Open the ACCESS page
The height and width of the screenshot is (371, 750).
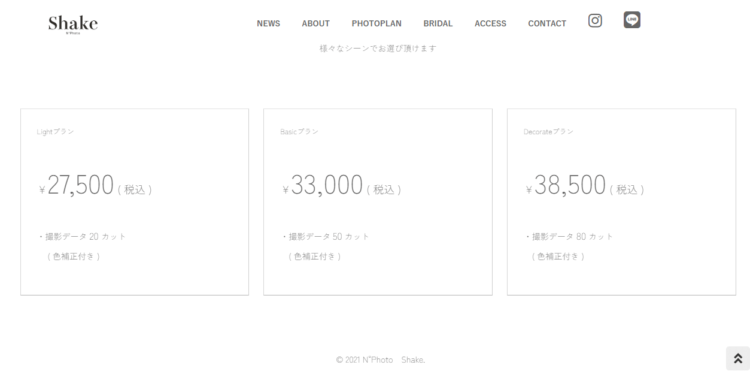click(x=490, y=23)
